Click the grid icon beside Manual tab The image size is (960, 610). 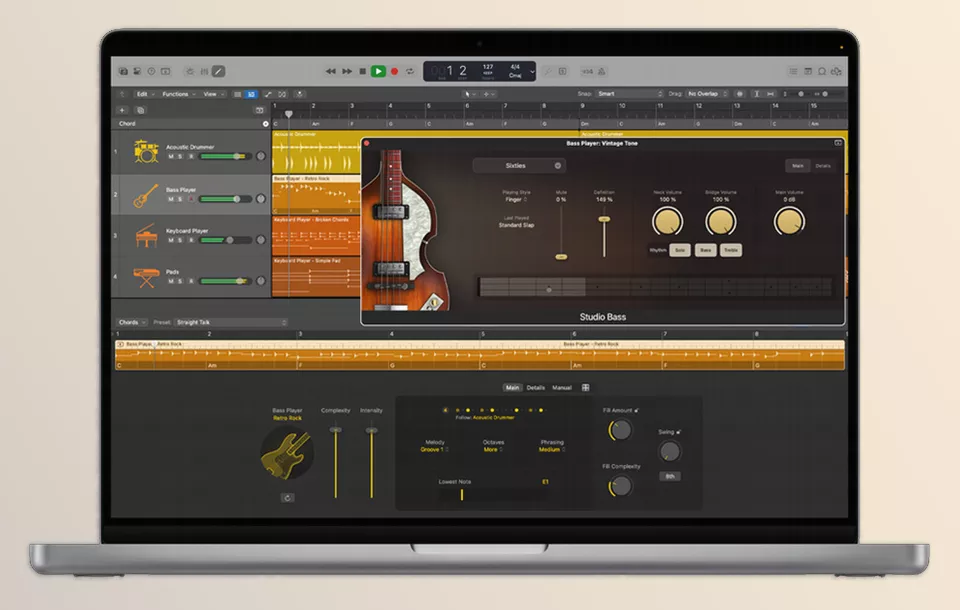point(585,388)
